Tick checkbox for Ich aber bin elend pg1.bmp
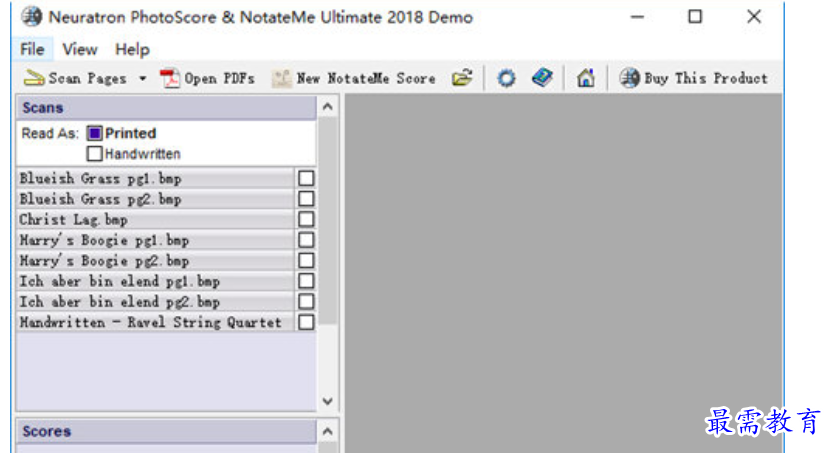The width and height of the screenshot is (829, 453). (306, 281)
